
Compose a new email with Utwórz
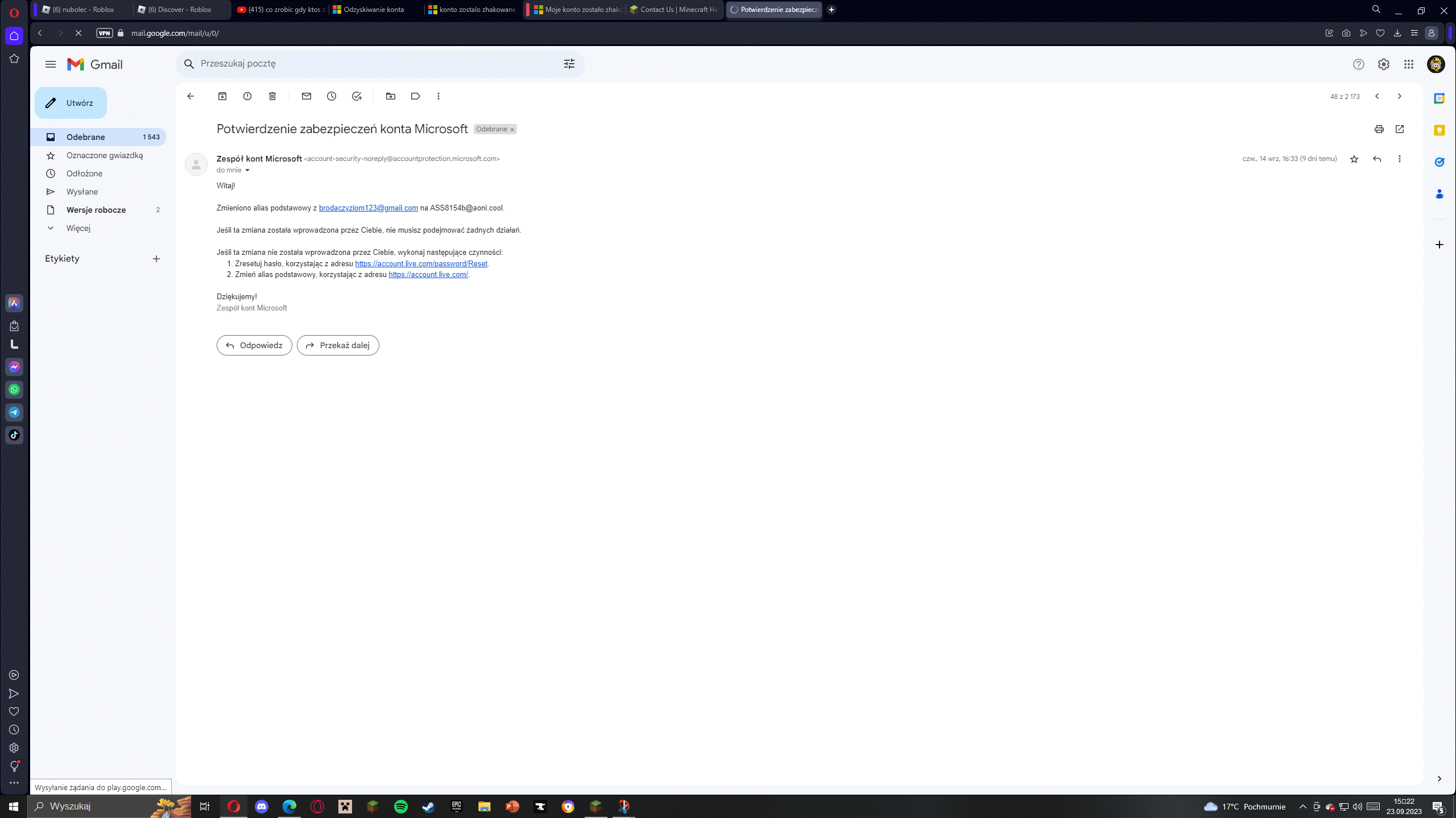click(x=71, y=103)
